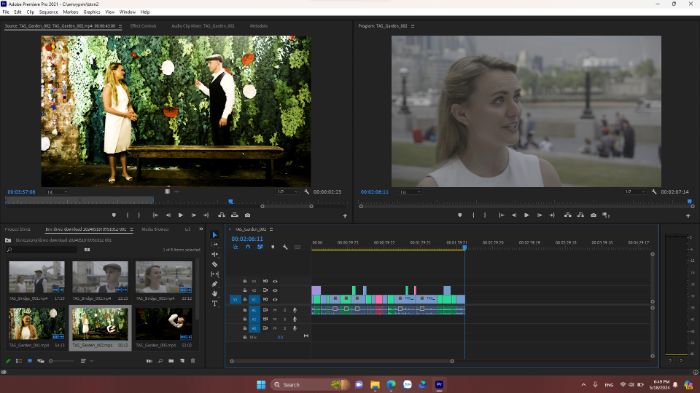
Task: Open the File menu
Action: pyautogui.click(x=6, y=12)
